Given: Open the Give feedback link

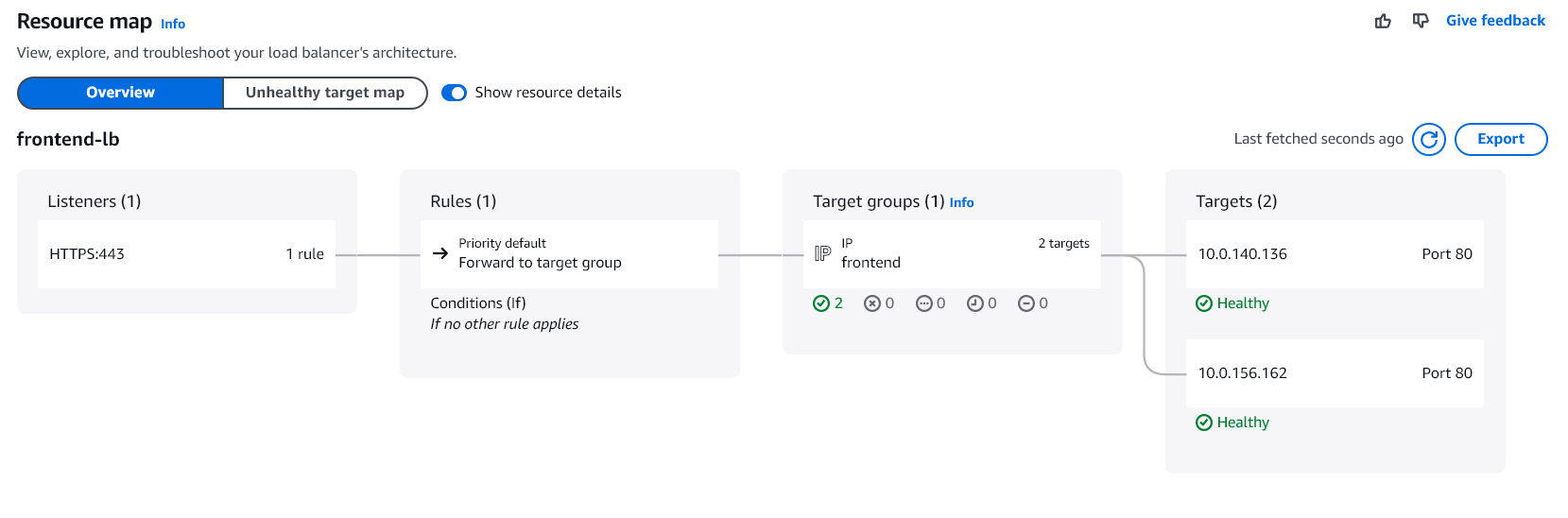Looking at the screenshot, I should click(x=1495, y=21).
